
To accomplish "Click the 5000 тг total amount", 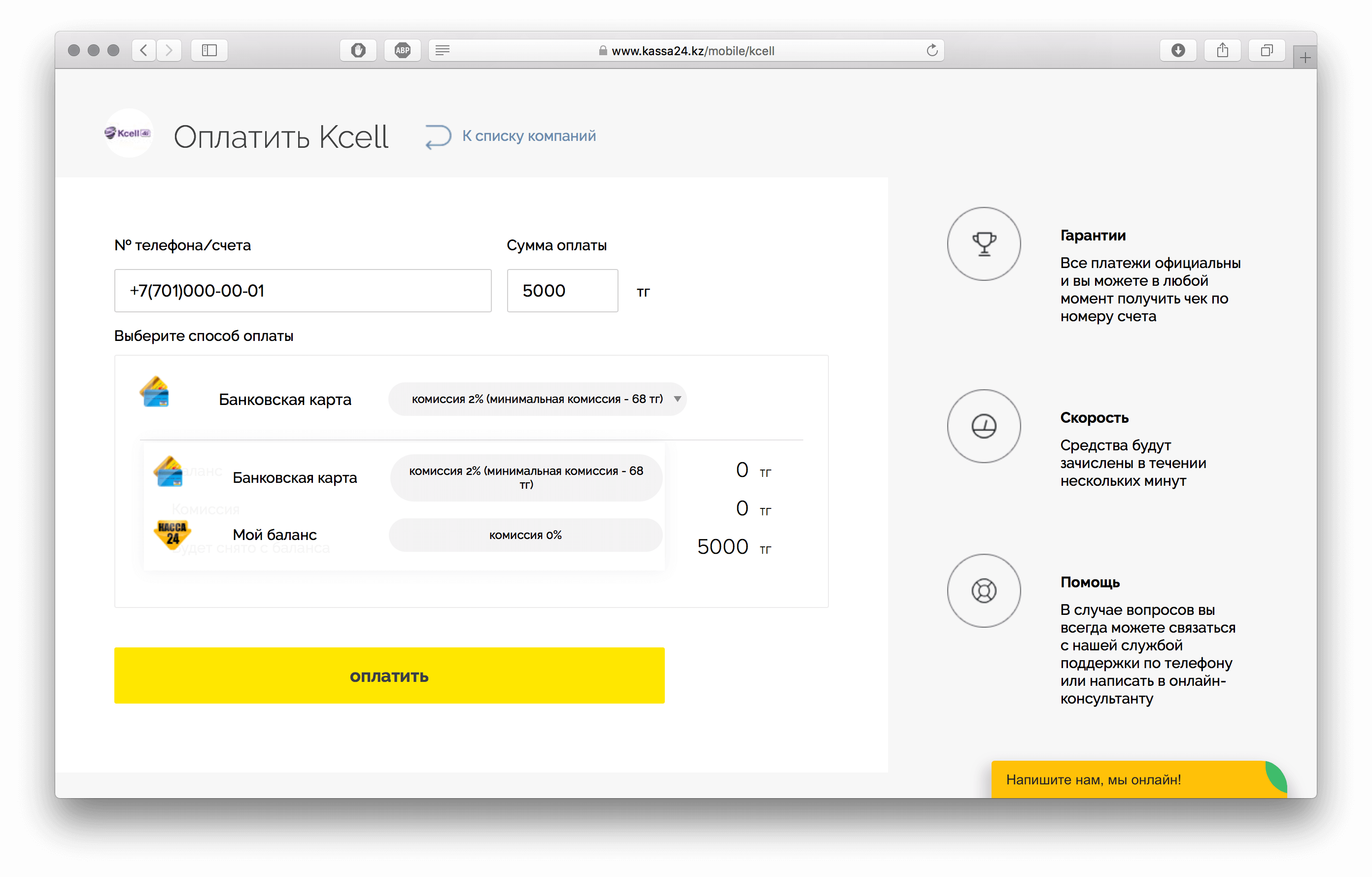I will [x=734, y=547].
